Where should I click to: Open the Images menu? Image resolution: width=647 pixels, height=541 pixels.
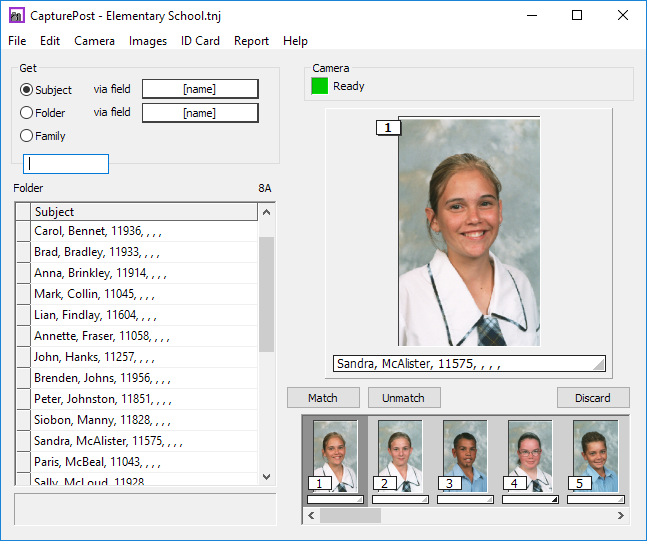148,41
